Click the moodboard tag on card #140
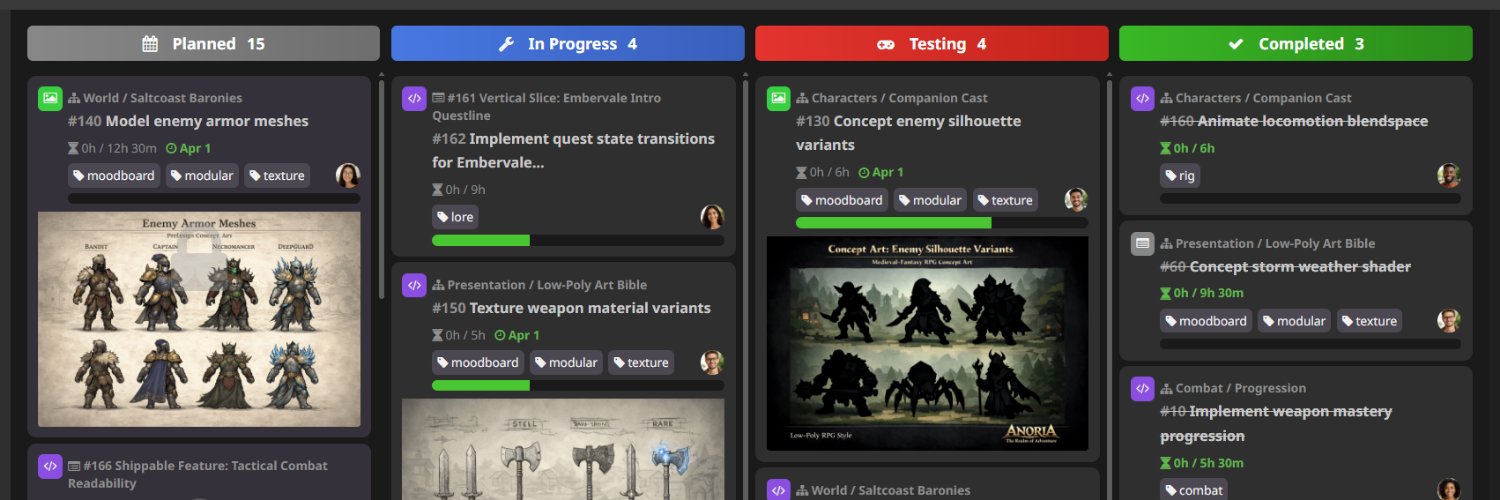The height and width of the screenshot is (500, 1500). pos(113,175)
